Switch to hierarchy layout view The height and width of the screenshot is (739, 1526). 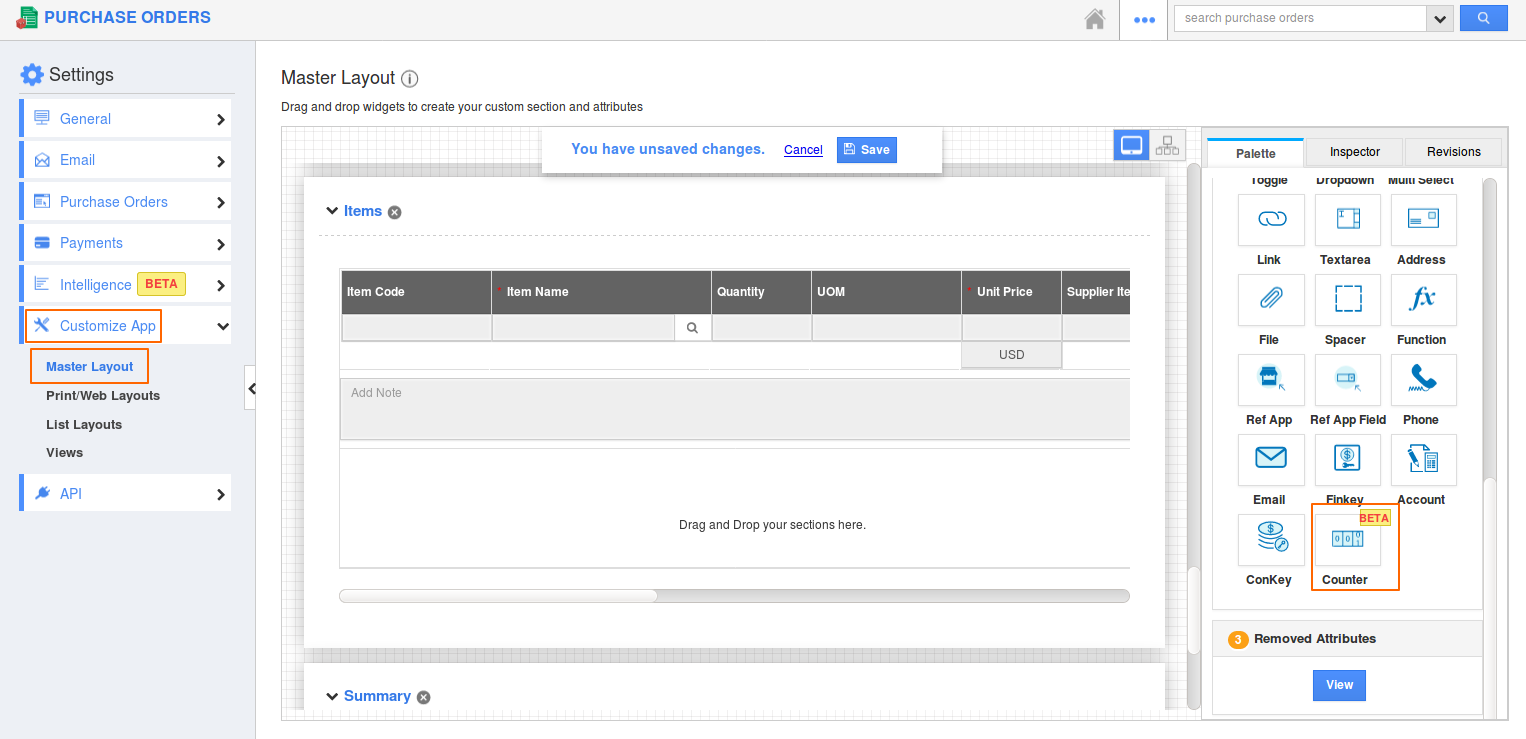tap(1167, 146)
